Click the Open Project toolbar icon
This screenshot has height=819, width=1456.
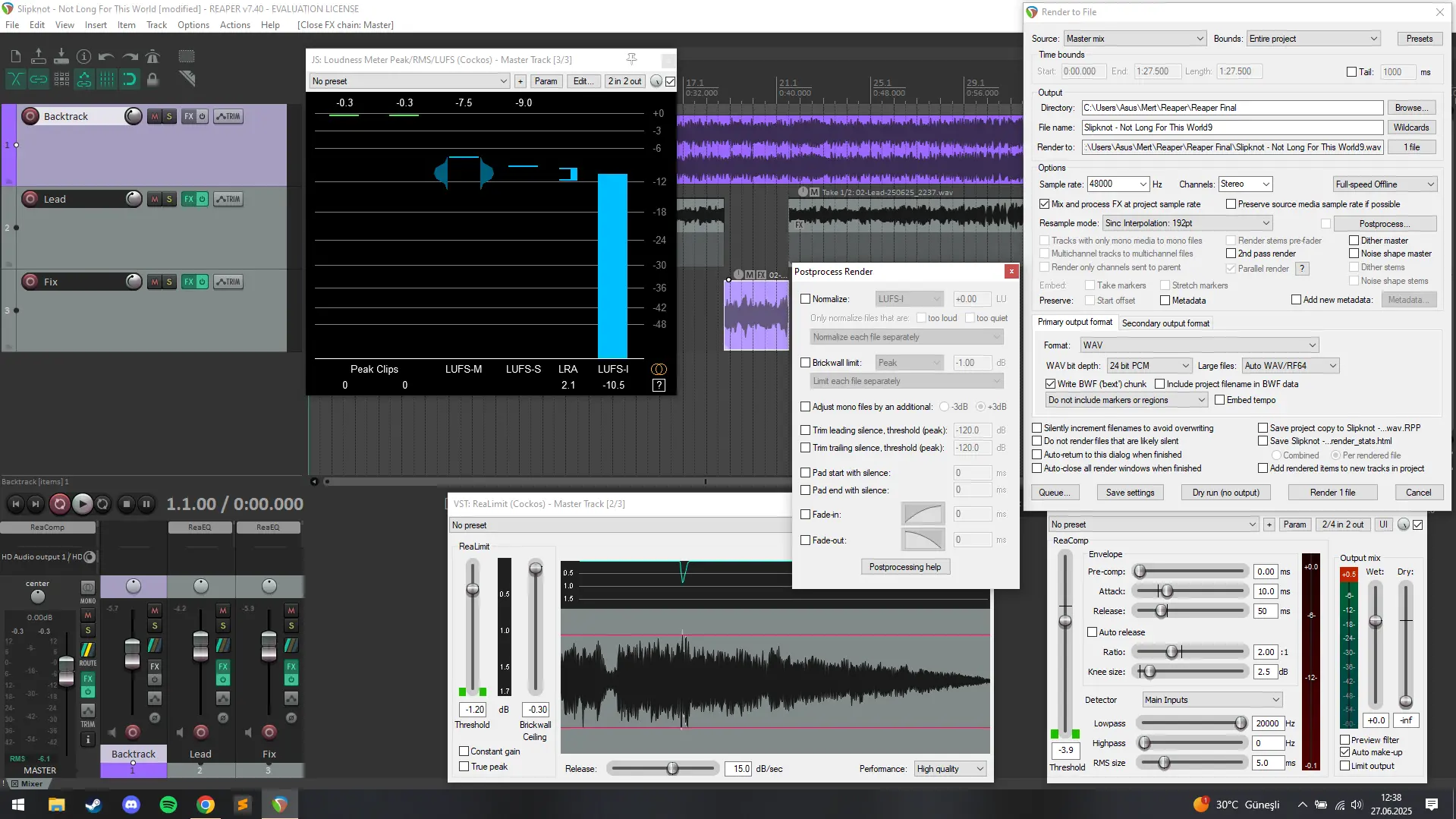click(x=38, y=56)
